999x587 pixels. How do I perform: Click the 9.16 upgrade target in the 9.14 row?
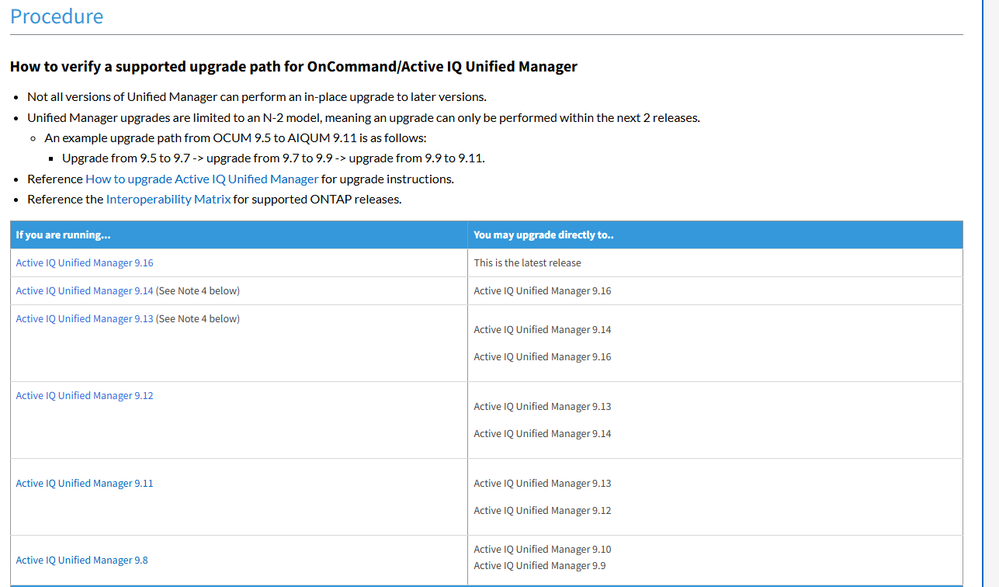542,291
